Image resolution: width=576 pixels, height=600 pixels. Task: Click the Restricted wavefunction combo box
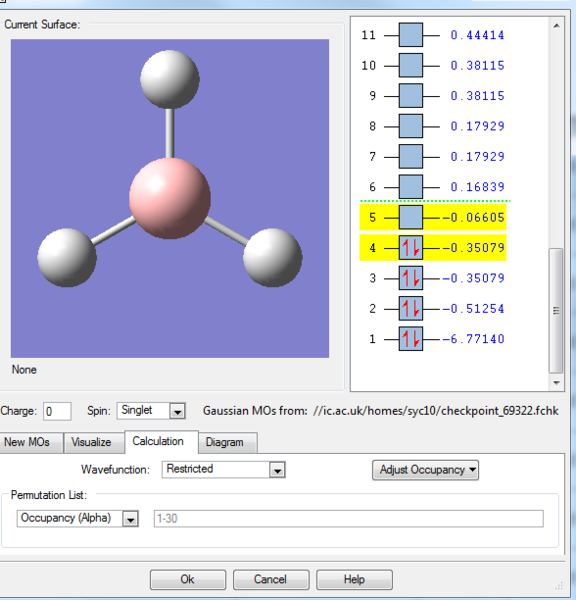click(x=224, y=470)
